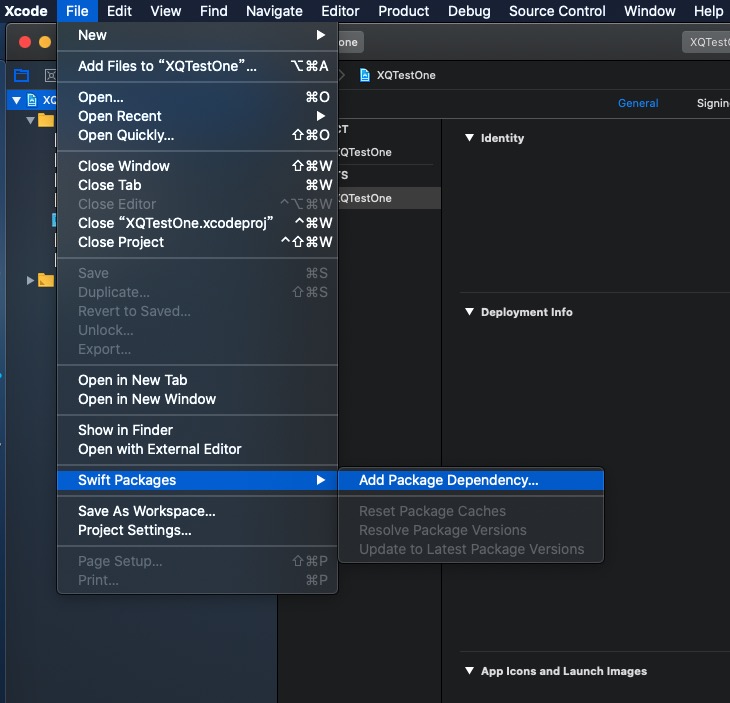
Task: Choose Open with External Editor
Action: tap(197, 449)
